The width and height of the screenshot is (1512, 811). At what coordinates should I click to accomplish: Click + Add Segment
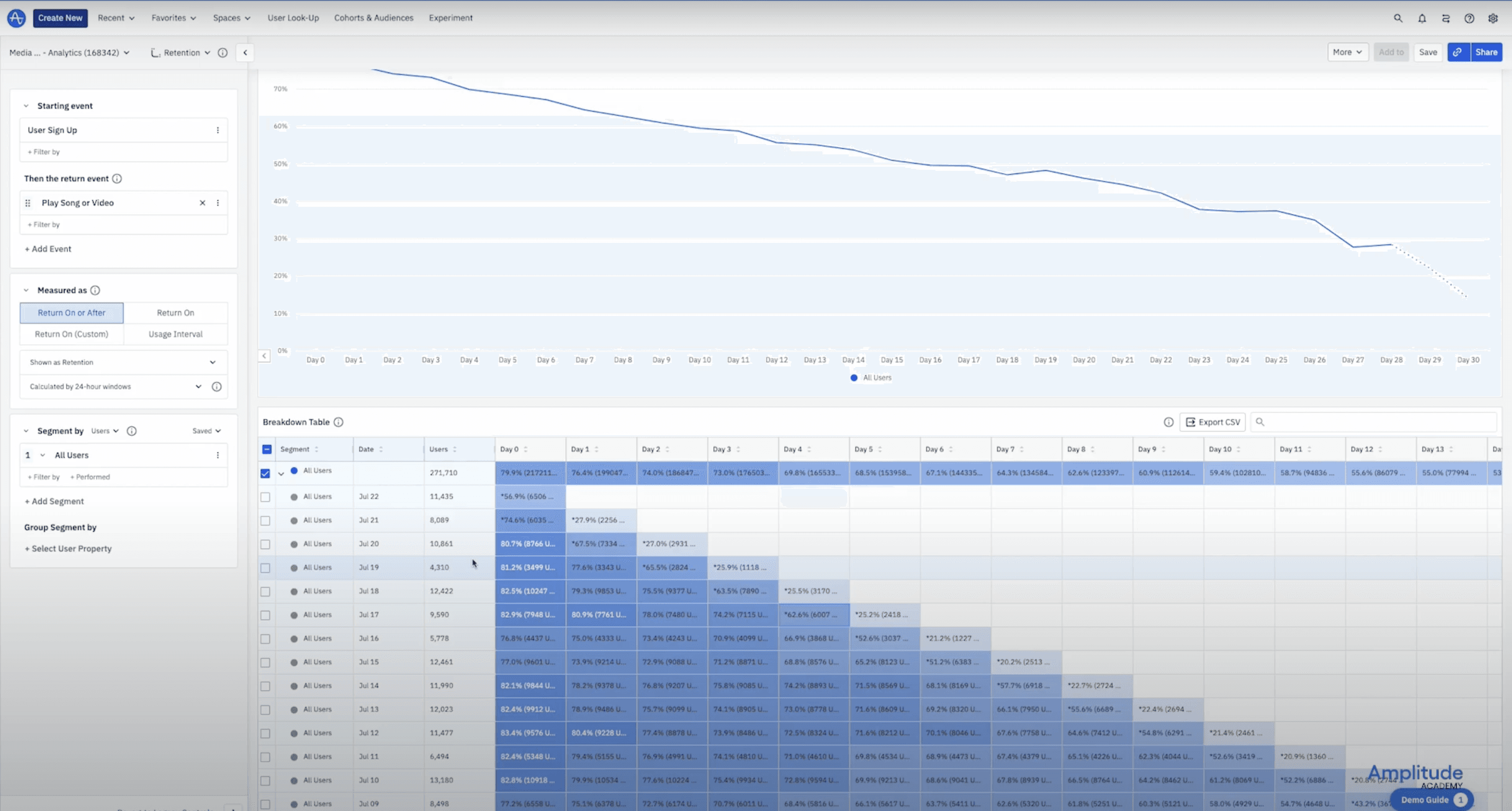point(54,502)
